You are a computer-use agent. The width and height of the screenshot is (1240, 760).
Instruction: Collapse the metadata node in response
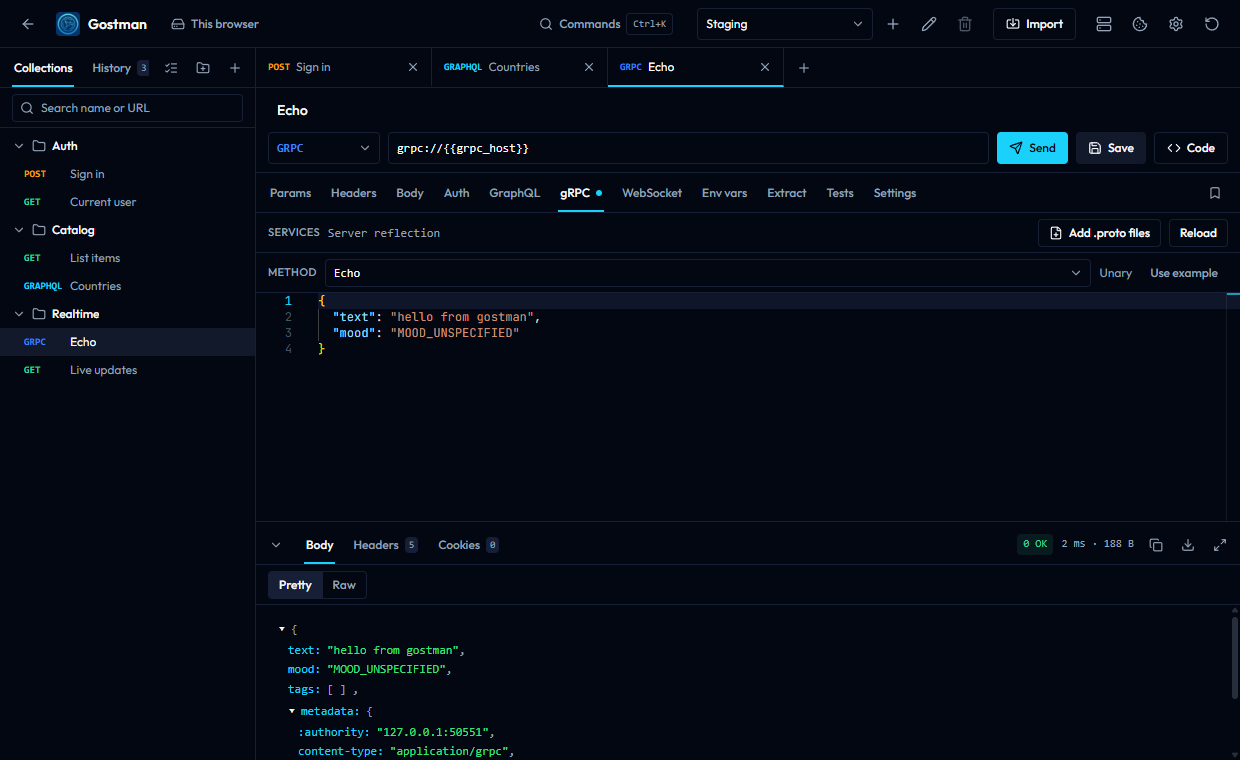pos(292,711)
